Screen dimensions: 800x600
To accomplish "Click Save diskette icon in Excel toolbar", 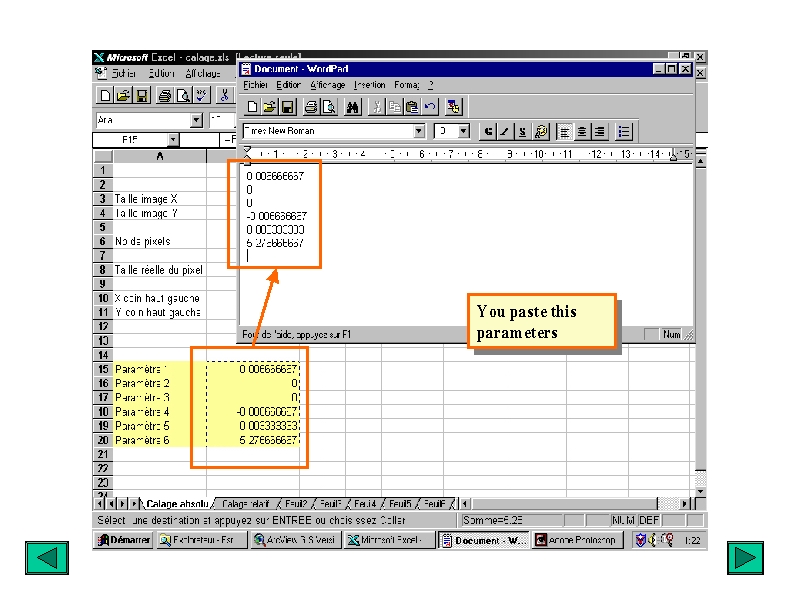I will pyautogui.click(x=141, y=95).
